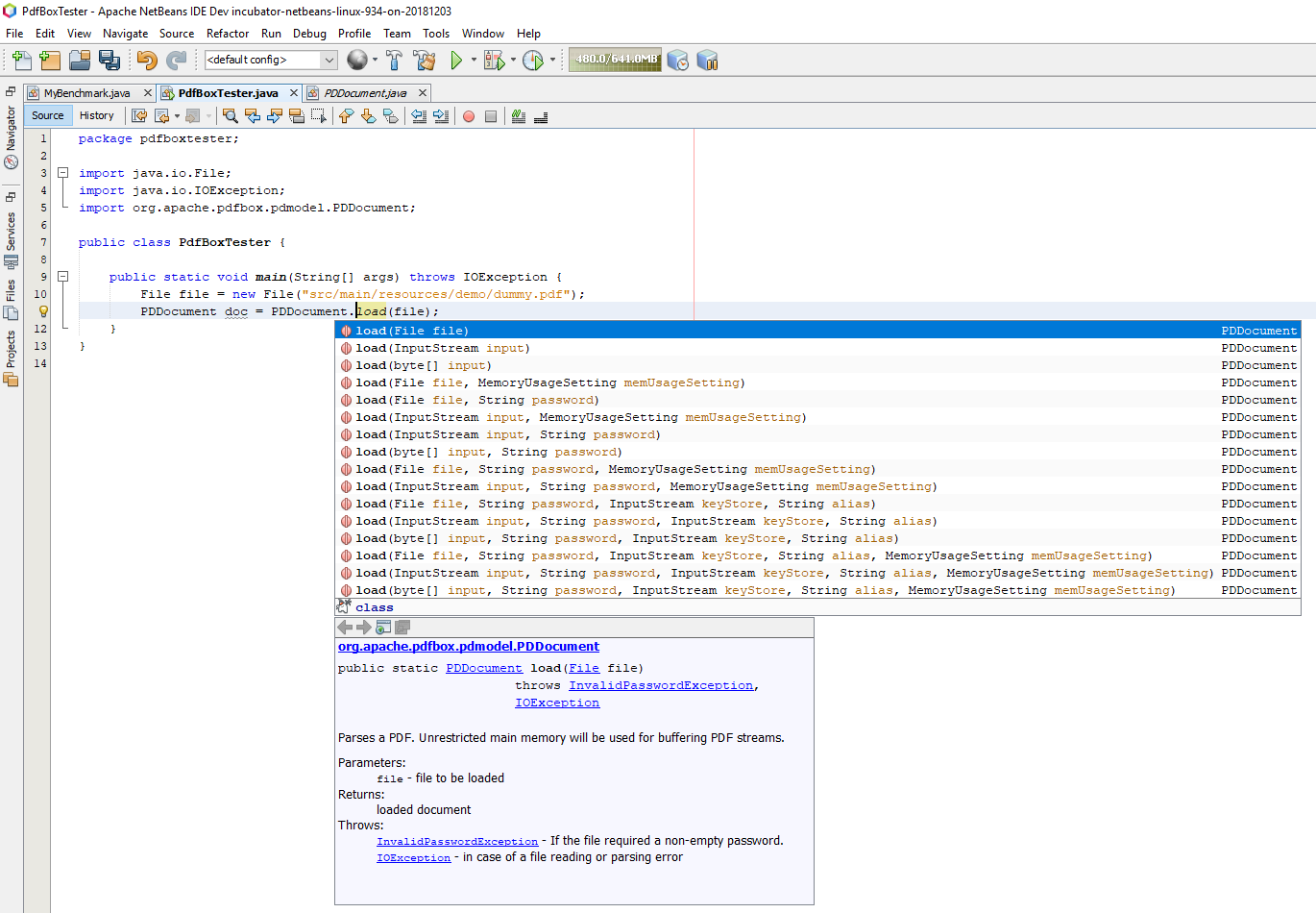This screenshot has width=1316, height=913.
Task: Select load(InputStream input) completion item
Action: (x=817, y=348)
